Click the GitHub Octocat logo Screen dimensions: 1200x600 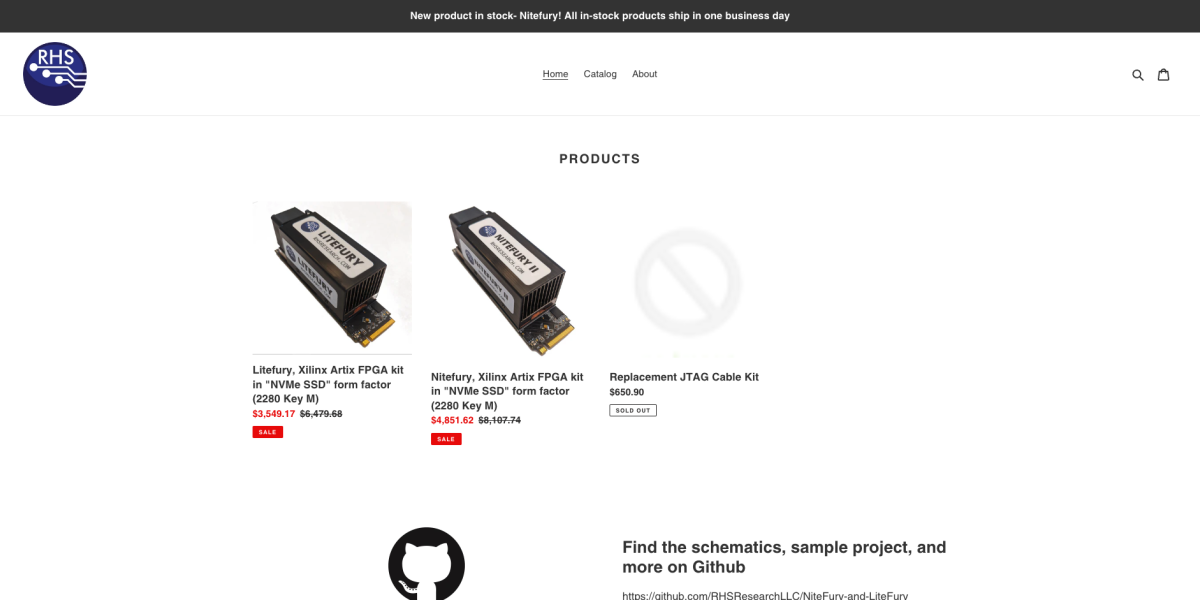[427, 563]
